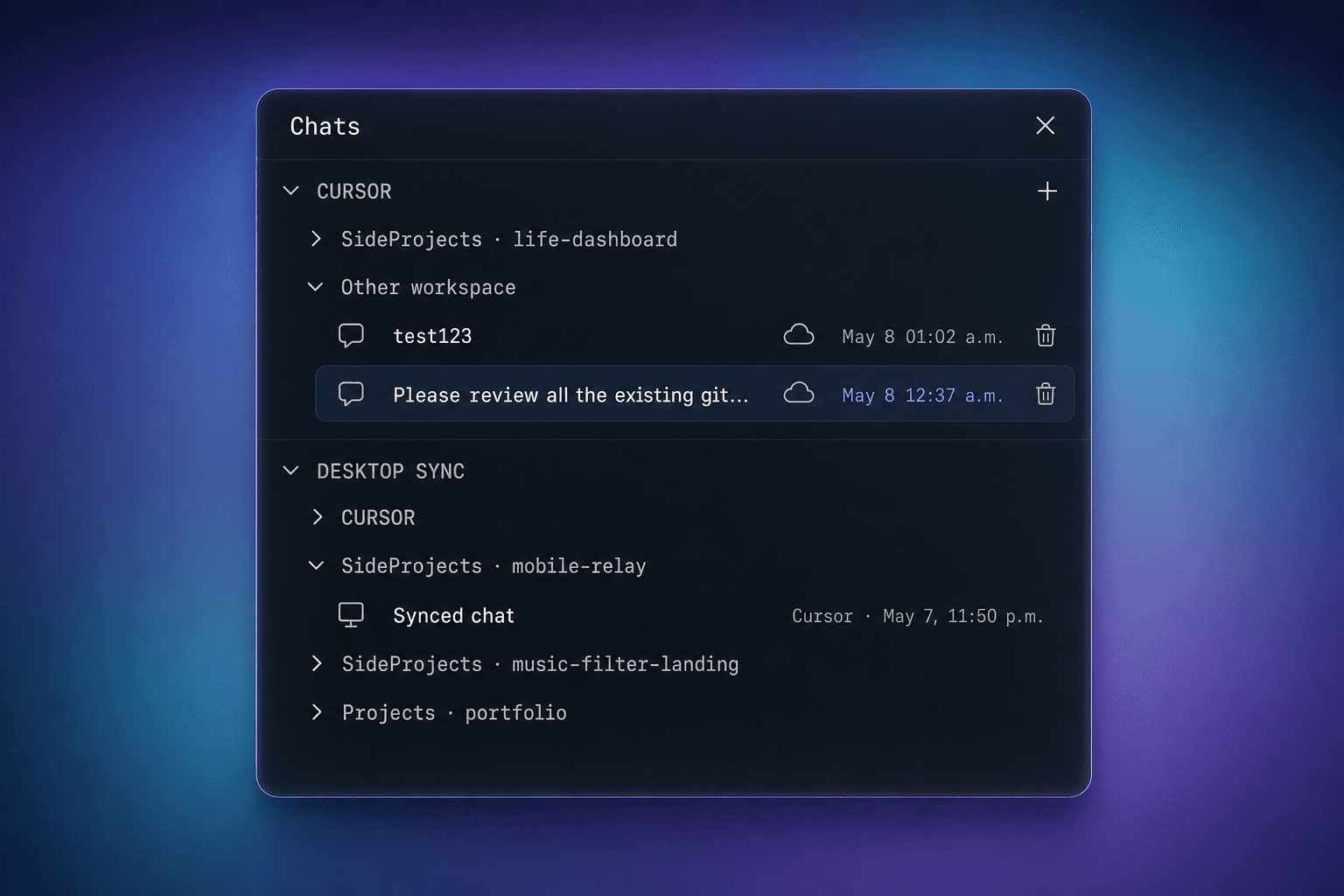Image resolution: width=1344 pixels, height=896 pixels.
Task: Expand Projects · portfolio chevron
Action: point(317,712)
